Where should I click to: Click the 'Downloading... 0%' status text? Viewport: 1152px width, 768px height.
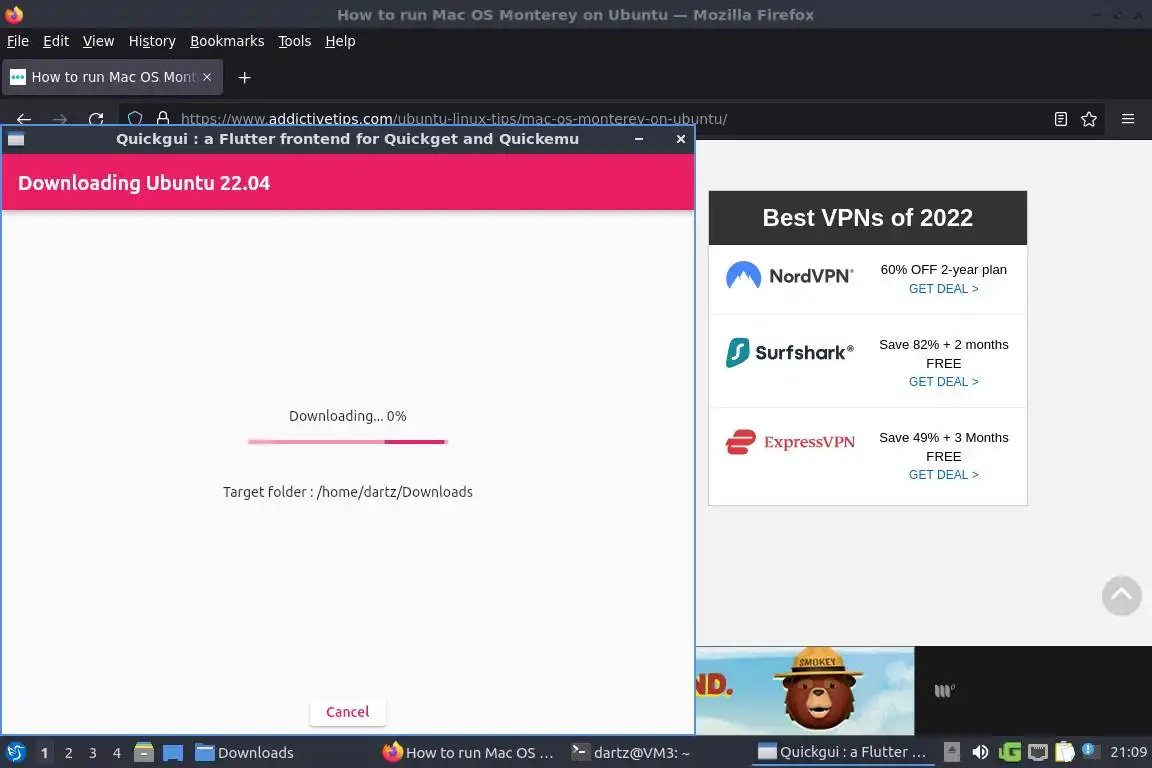348,416
